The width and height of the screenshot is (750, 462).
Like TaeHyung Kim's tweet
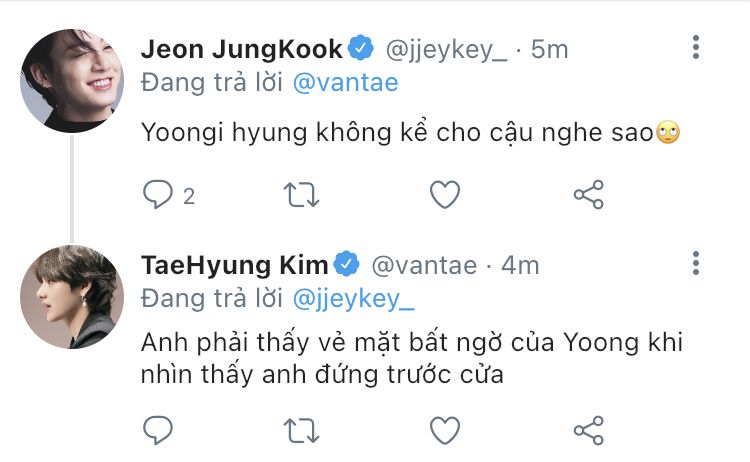[444, 430]
